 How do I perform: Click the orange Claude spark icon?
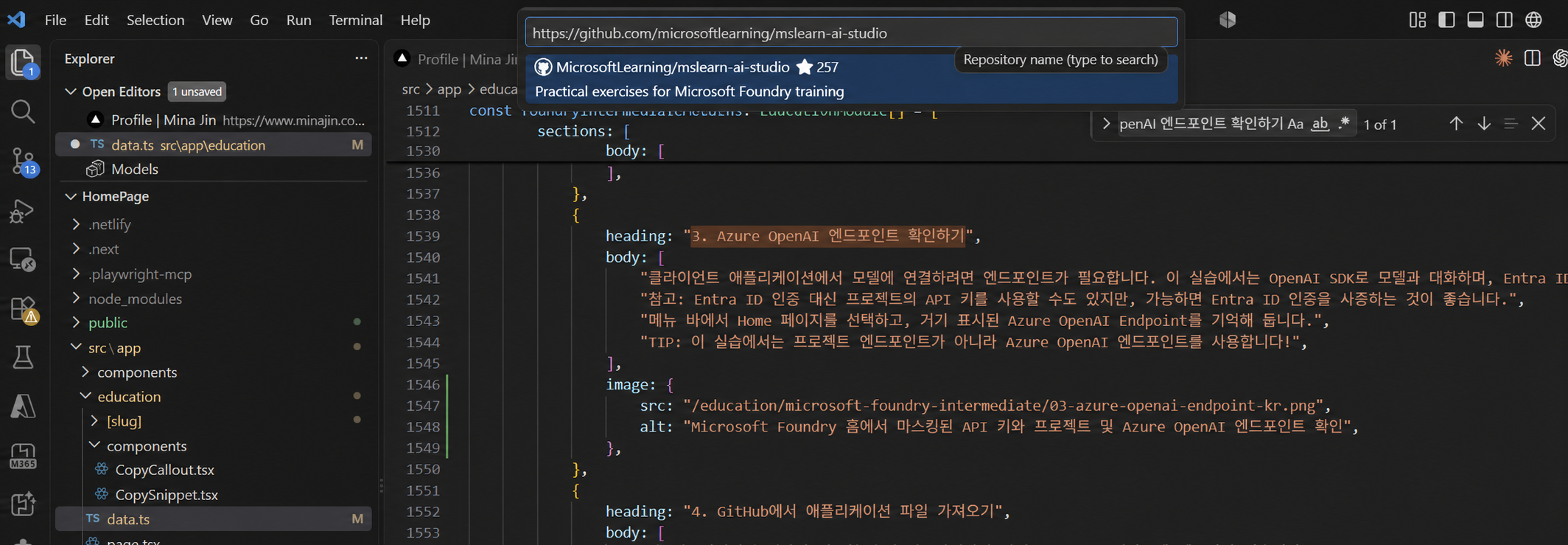(x=1503, y=58)
